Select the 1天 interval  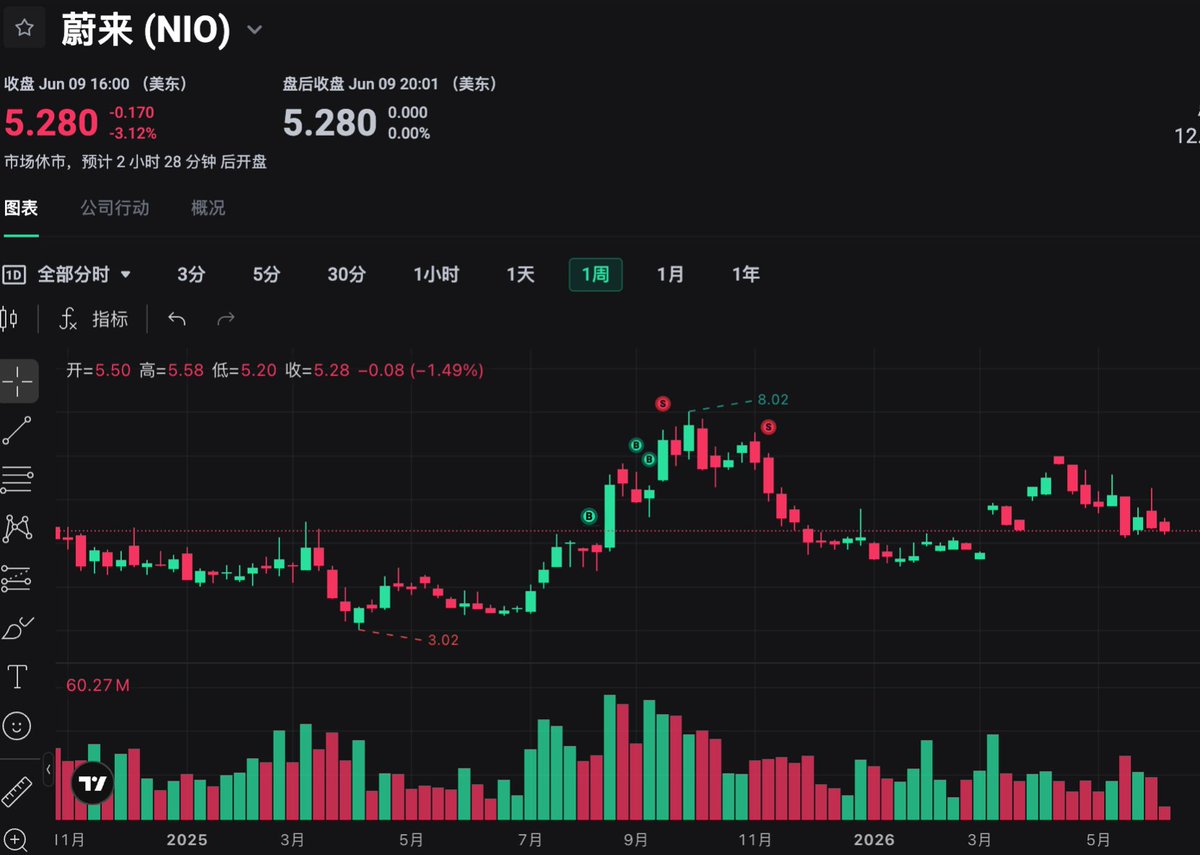coord(520,274)
